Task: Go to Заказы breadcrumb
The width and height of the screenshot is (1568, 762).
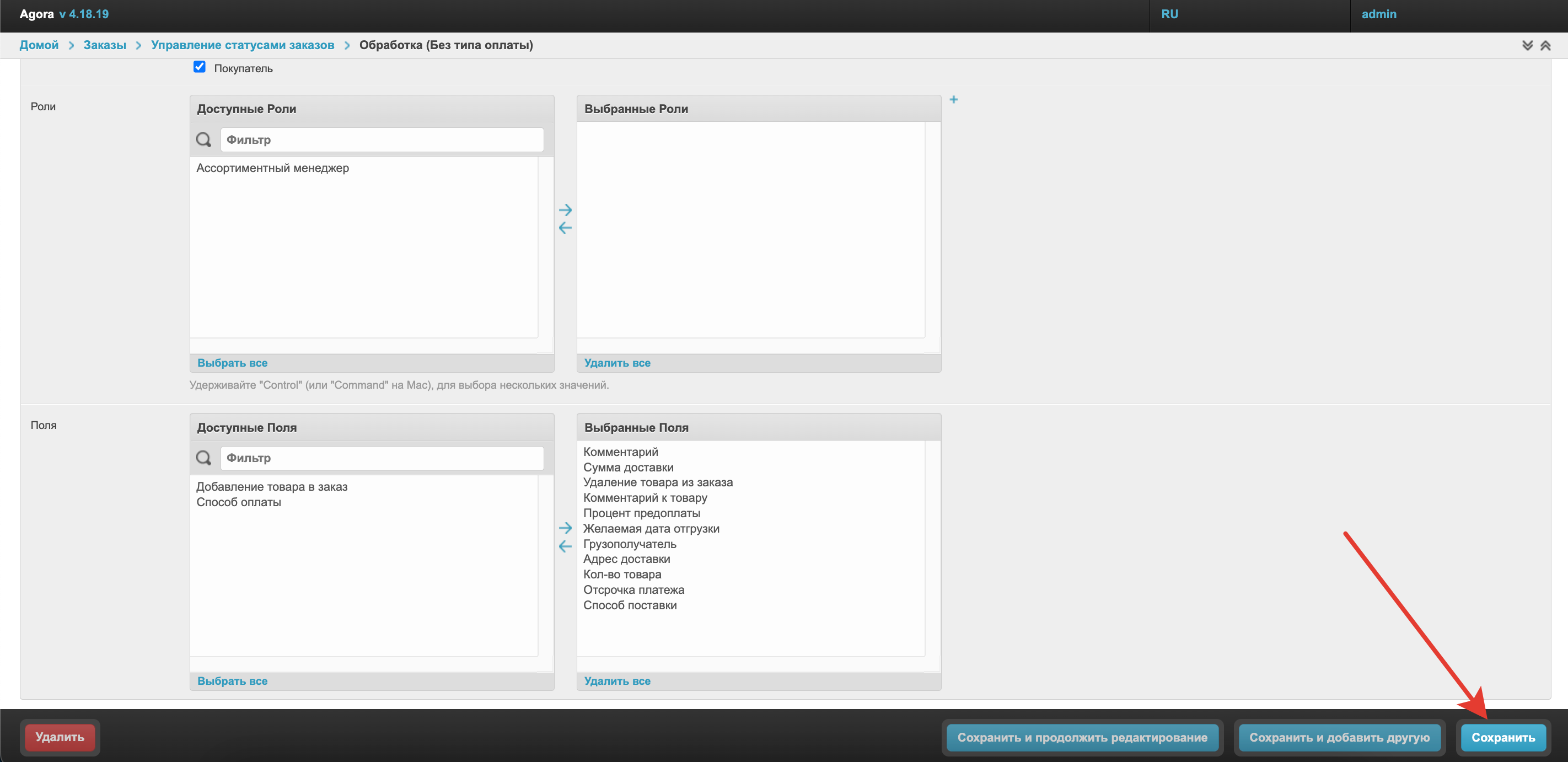Action: point(105,45)
